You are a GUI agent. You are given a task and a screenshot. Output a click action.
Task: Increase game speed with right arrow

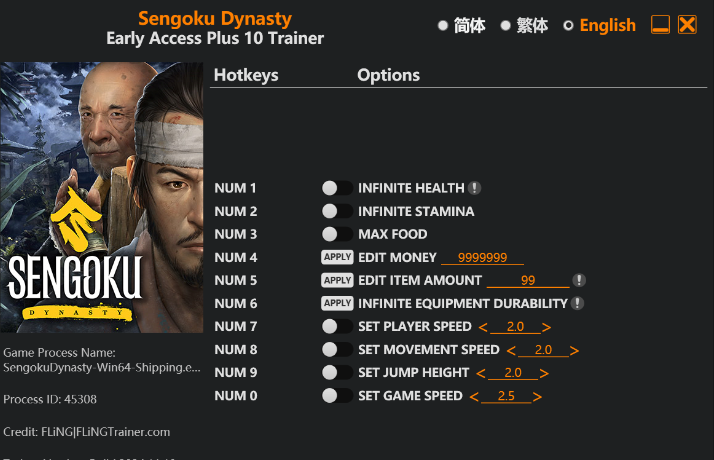click(538, 396)
